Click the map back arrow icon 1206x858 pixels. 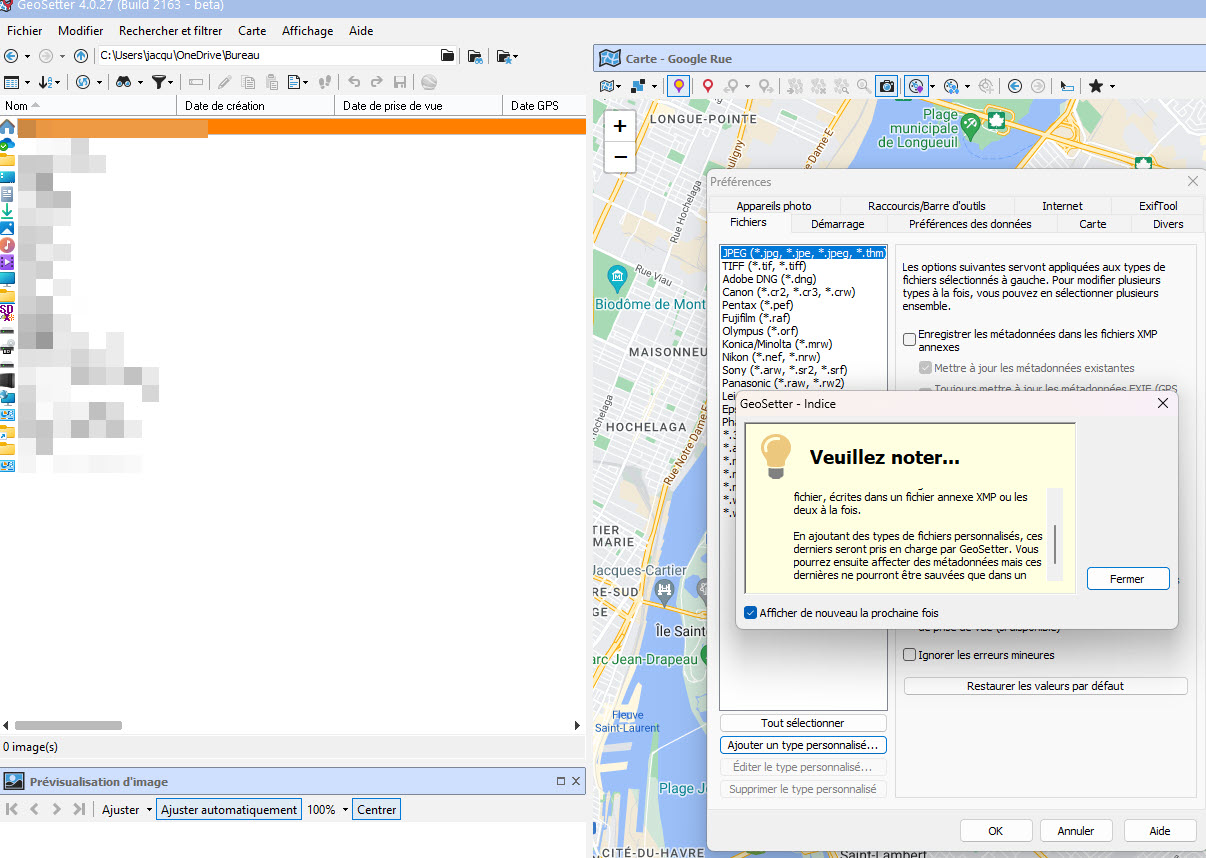tap(1015, 87)
